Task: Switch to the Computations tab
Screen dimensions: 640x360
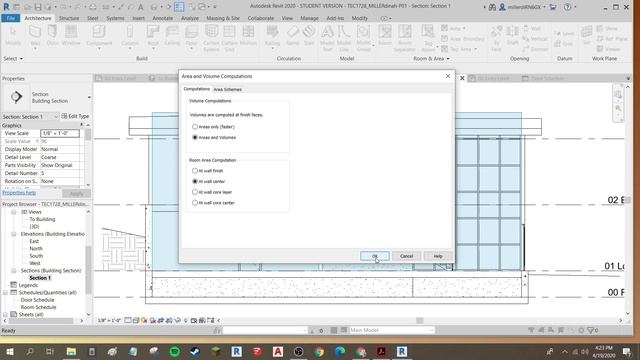Action: pos(196,89)
